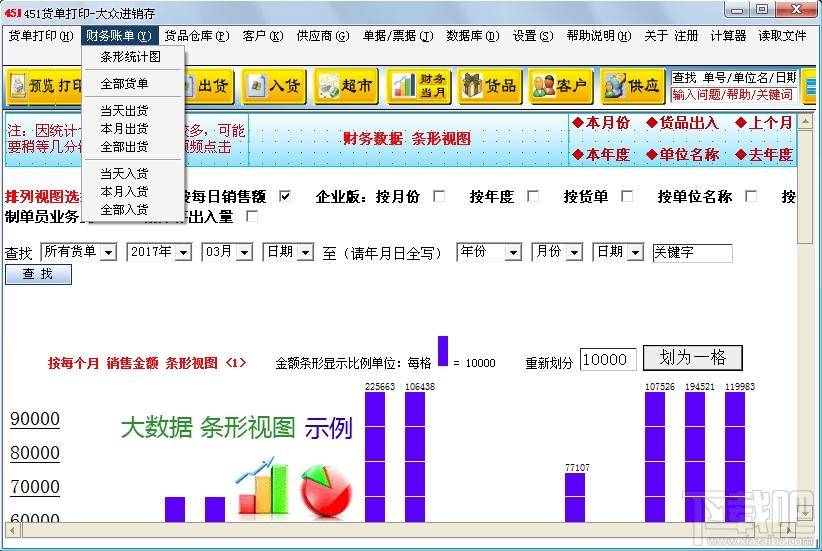Open the 客户 menu in menu bar
Image resolution: width=822 pixels, height=551 pixels.
point(263,36)
